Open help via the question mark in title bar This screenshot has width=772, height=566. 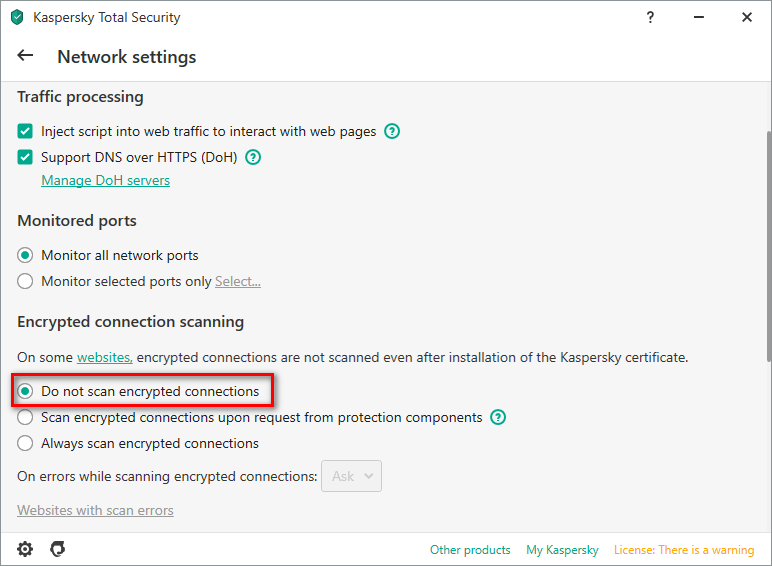[650, 18]
